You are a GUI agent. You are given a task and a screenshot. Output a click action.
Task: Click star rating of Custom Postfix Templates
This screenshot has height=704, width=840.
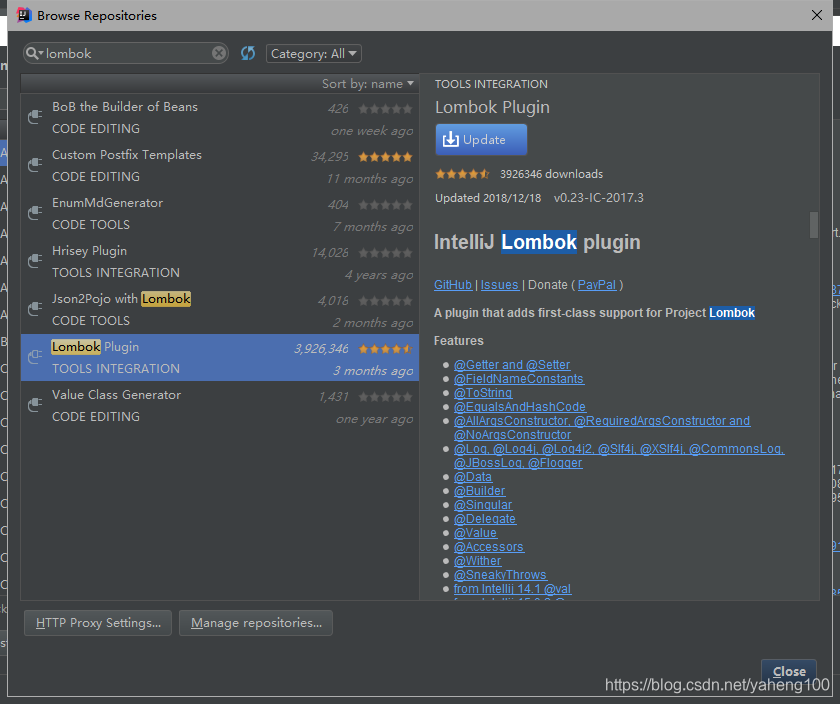(385, 157)
